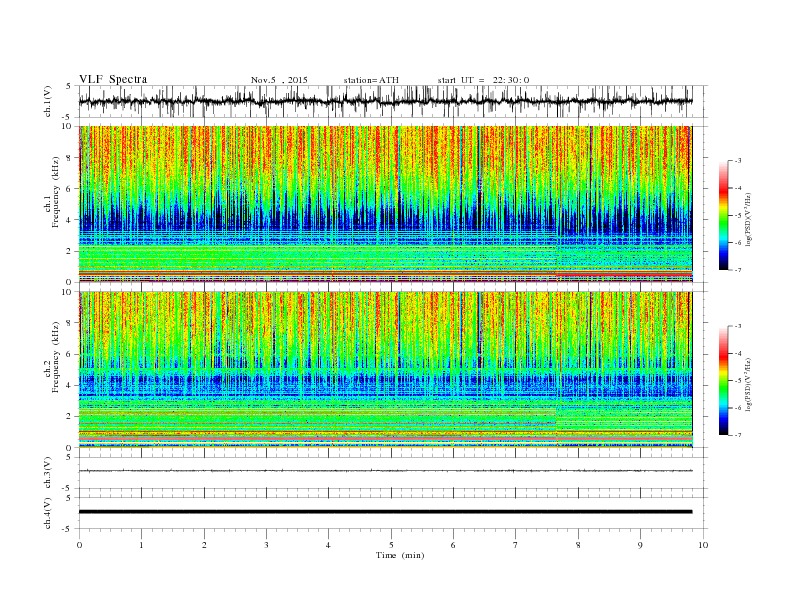
Task: Click the "2" tick label on time axis
Action: pyautogui.click(x=204, y=545)
